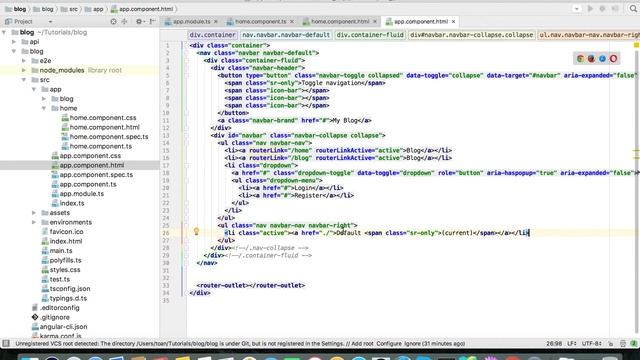
Task: Click the Project panel settings gear icon
Action: [139, 22]
